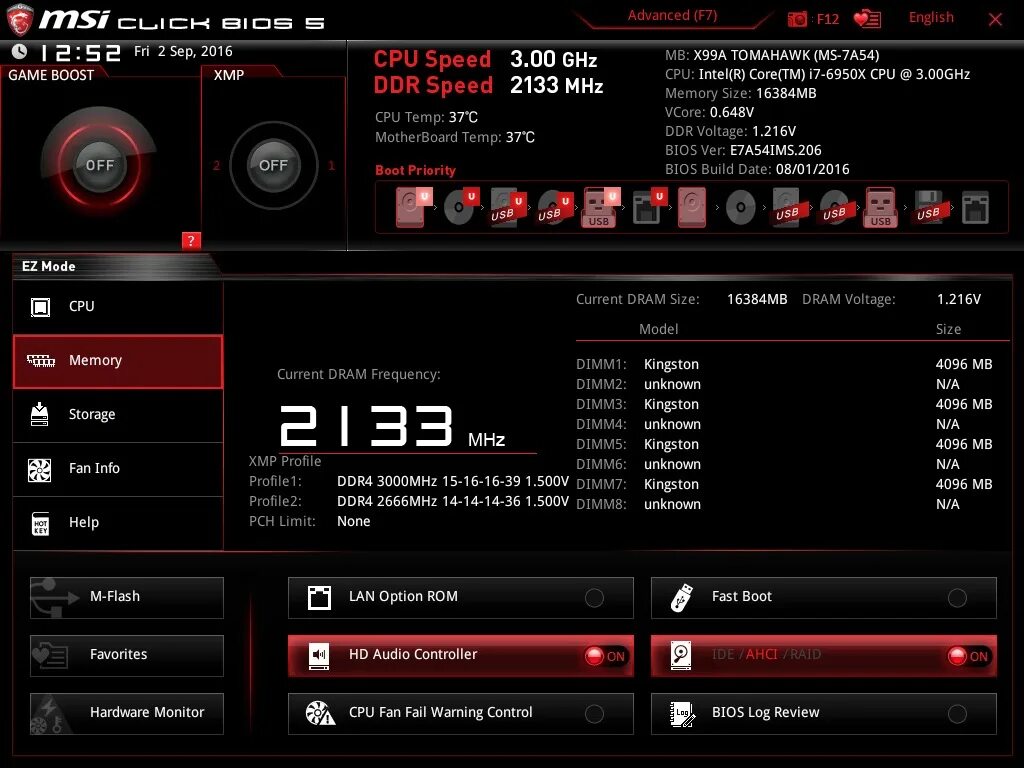Click the Current DRAM Size 16384MB value
1024x768 pixels.
(x=757, y=299)
